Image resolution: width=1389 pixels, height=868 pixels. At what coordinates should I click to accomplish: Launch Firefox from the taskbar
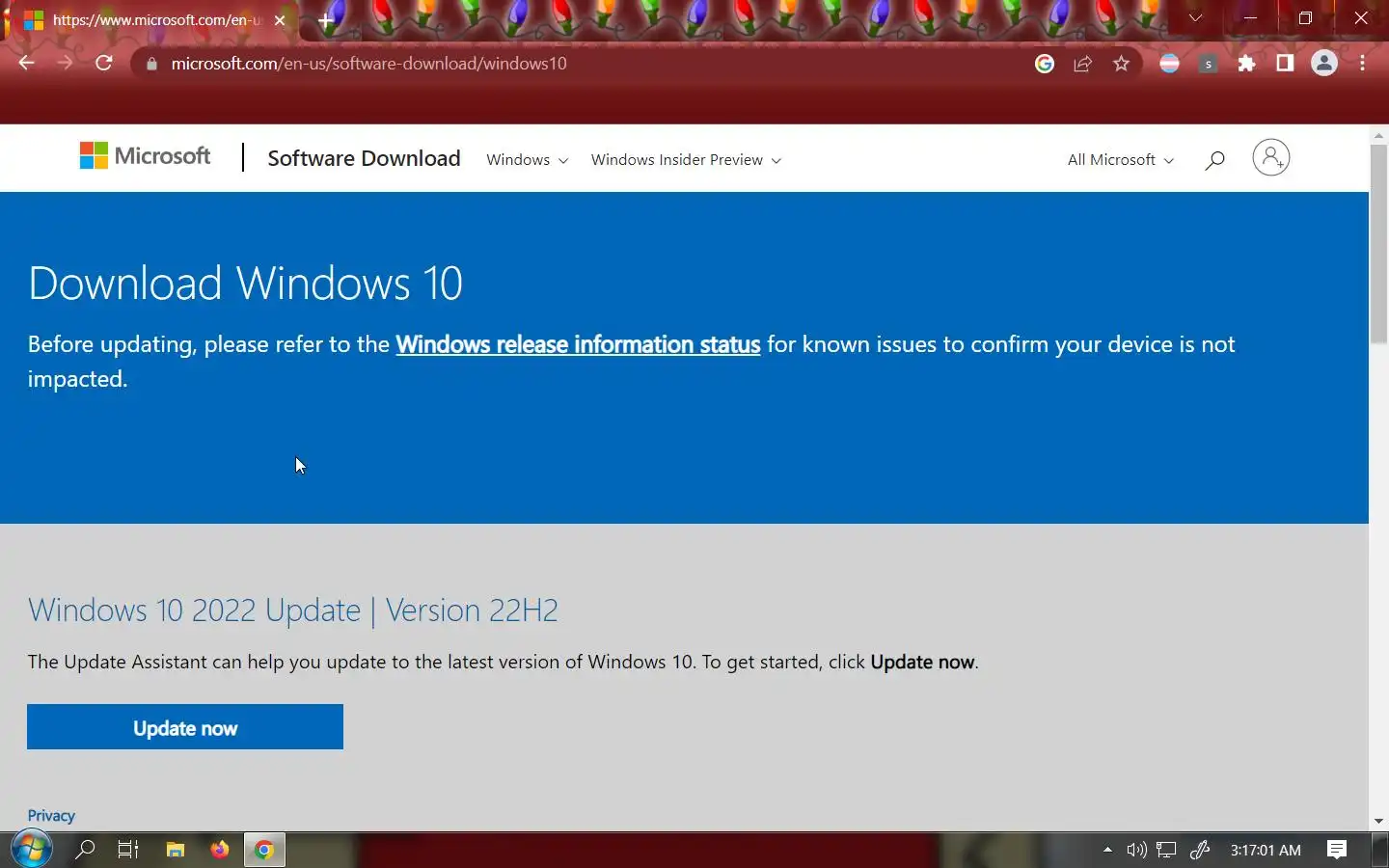220,850
